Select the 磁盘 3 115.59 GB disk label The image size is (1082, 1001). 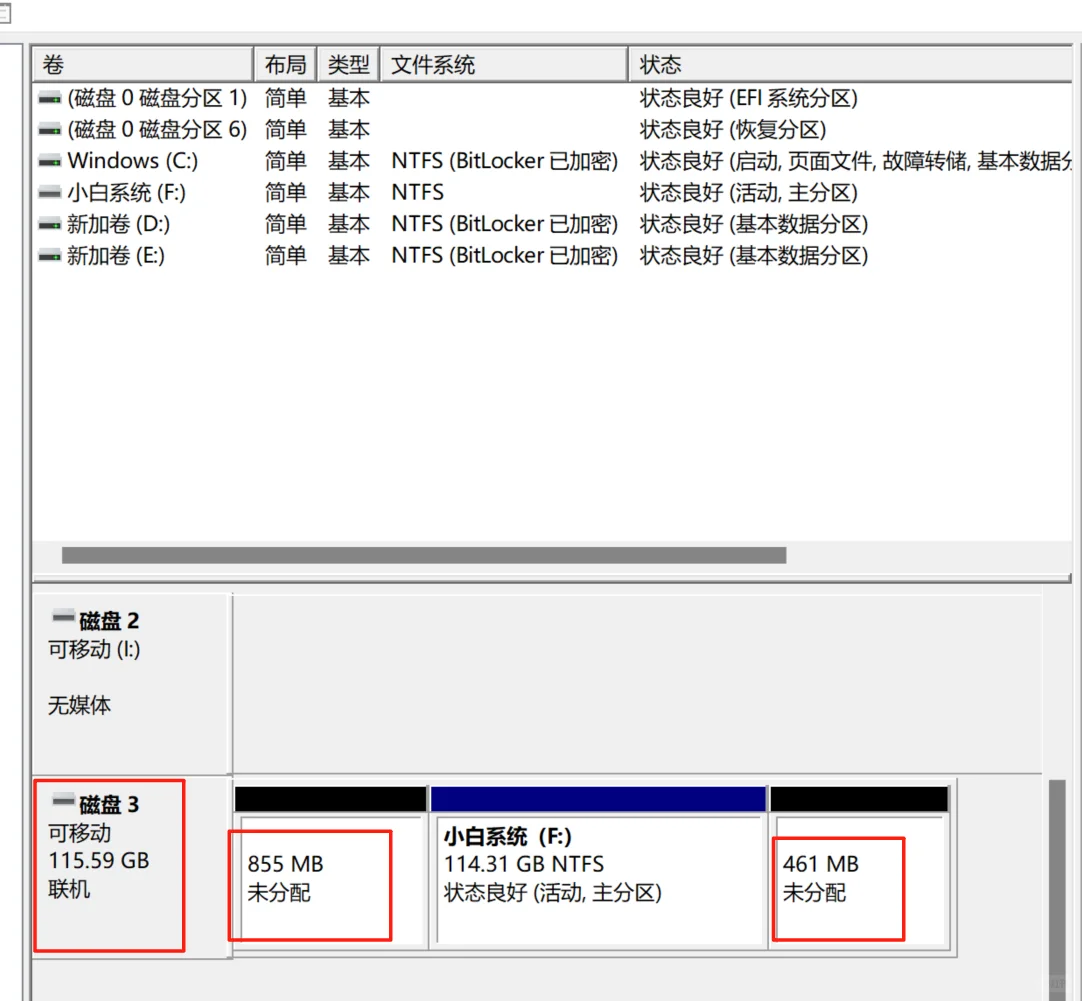(x=131, y=866)
